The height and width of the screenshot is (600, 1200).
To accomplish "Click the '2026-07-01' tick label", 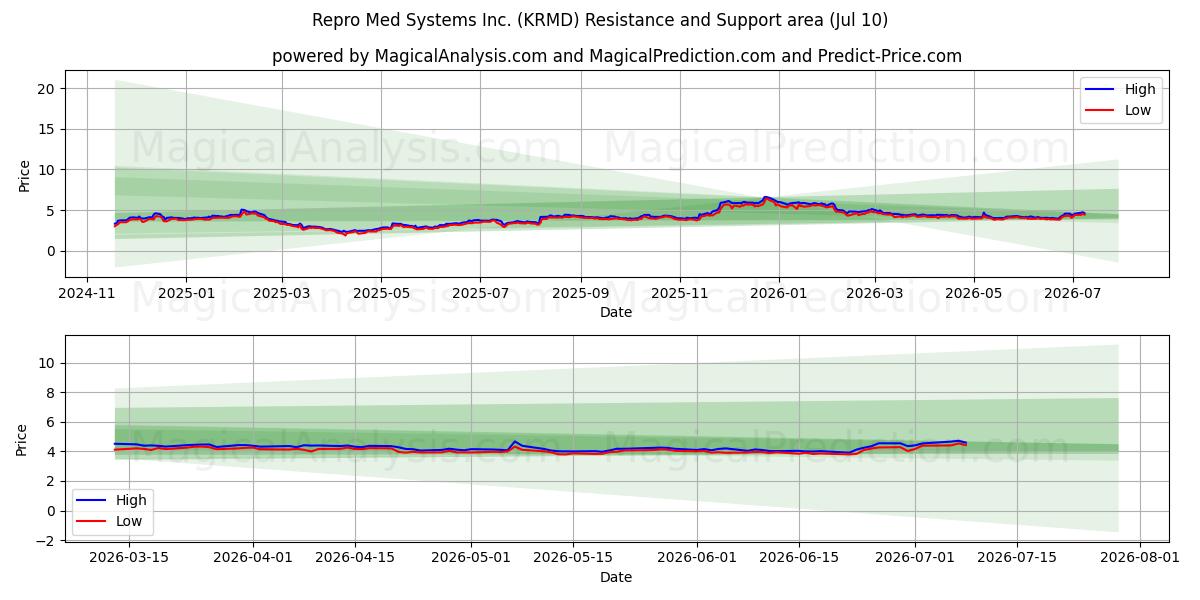I will [915, 557].
